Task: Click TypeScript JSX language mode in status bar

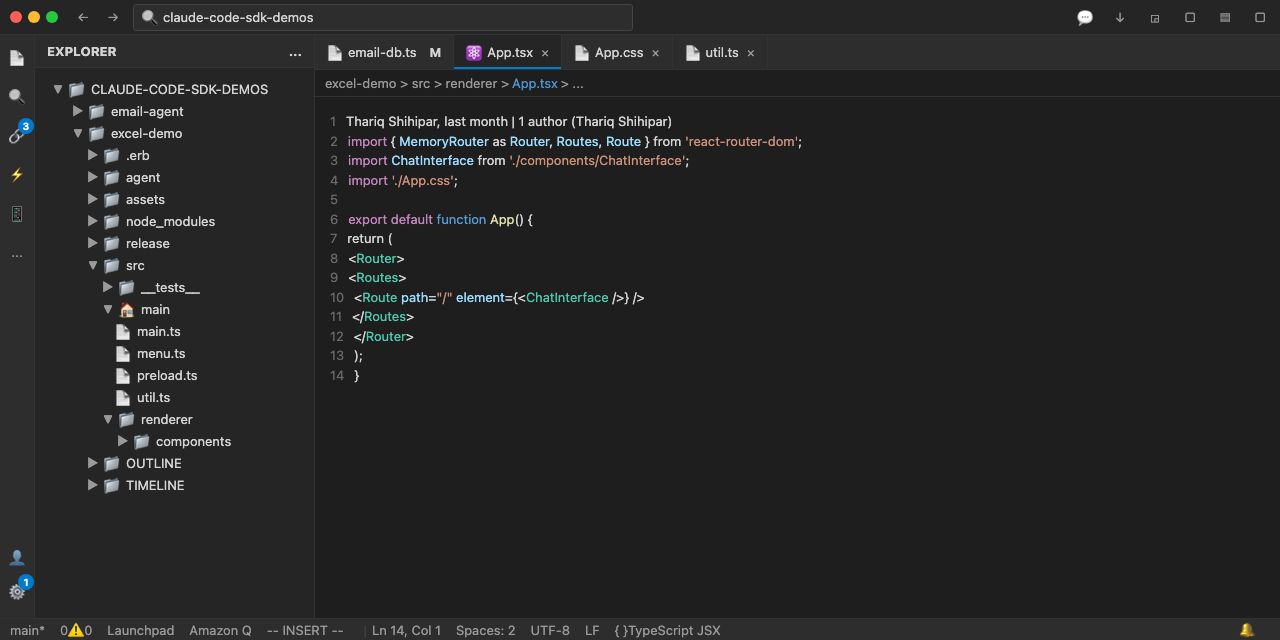Action: click(667, 630)
